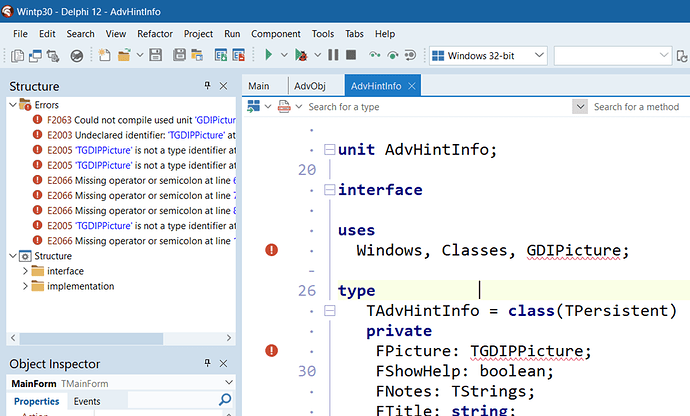Create a new item via New icon
Viewport: 690px width, 416px height.
point(104,55)
